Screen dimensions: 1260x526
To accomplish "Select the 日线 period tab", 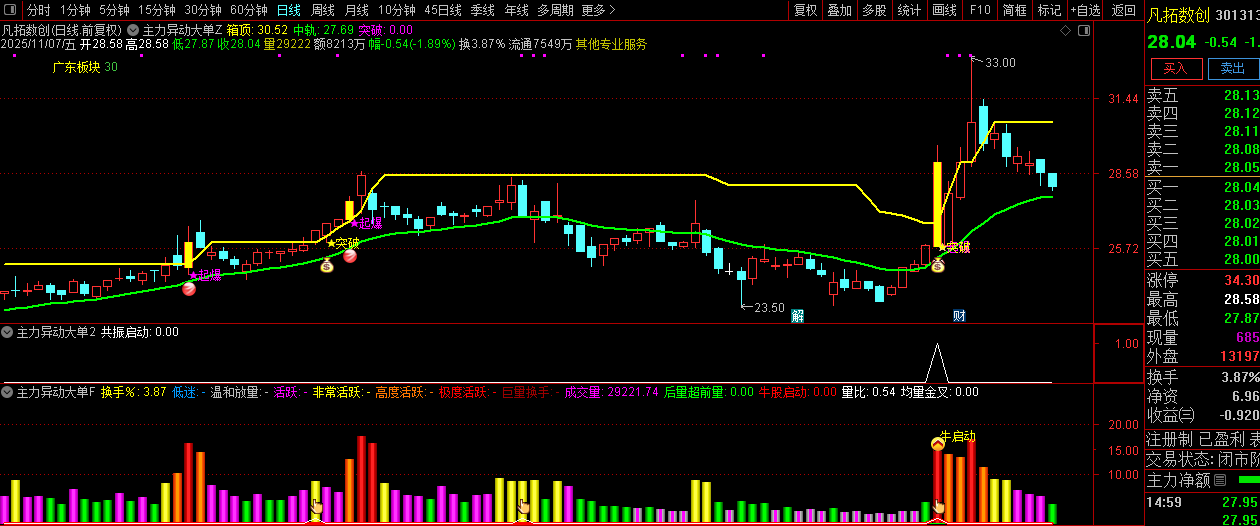I will coord(288,10).
